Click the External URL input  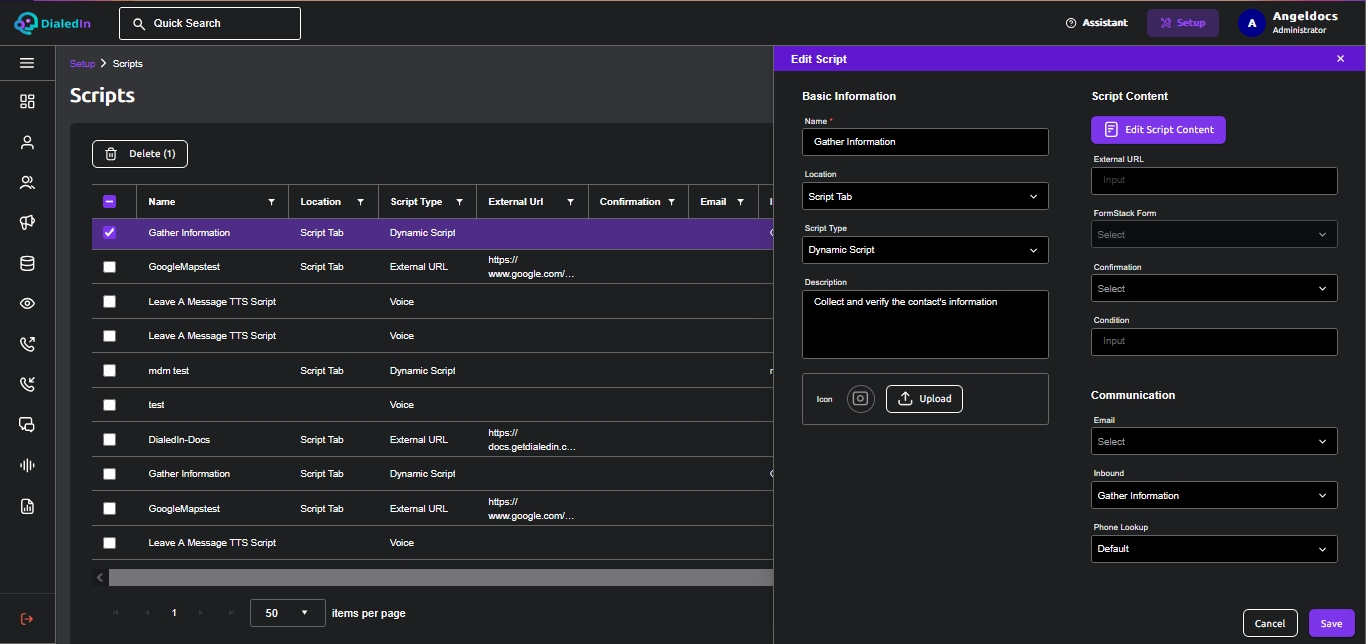click(x=1214, y=181)
